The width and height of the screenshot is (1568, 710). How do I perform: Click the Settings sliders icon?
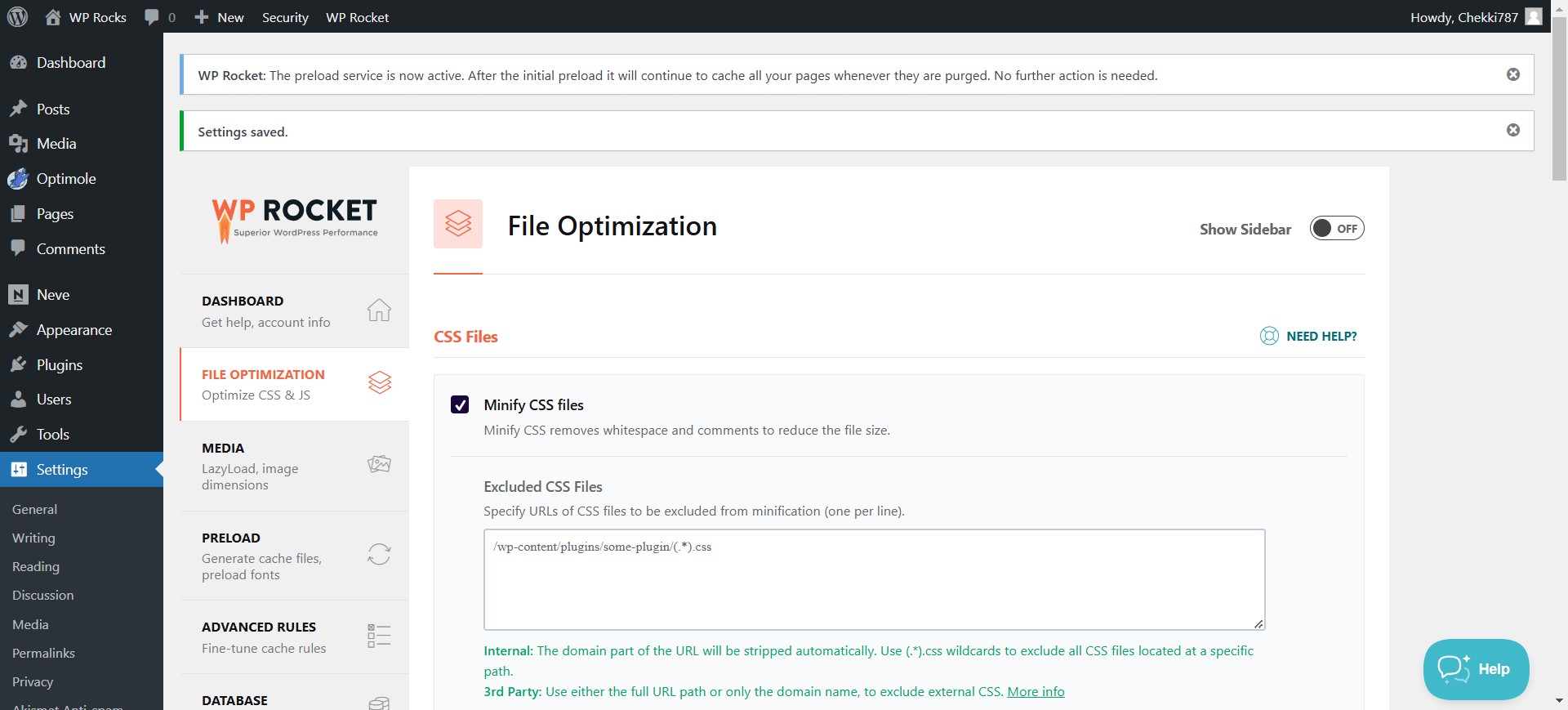[18, 469]
